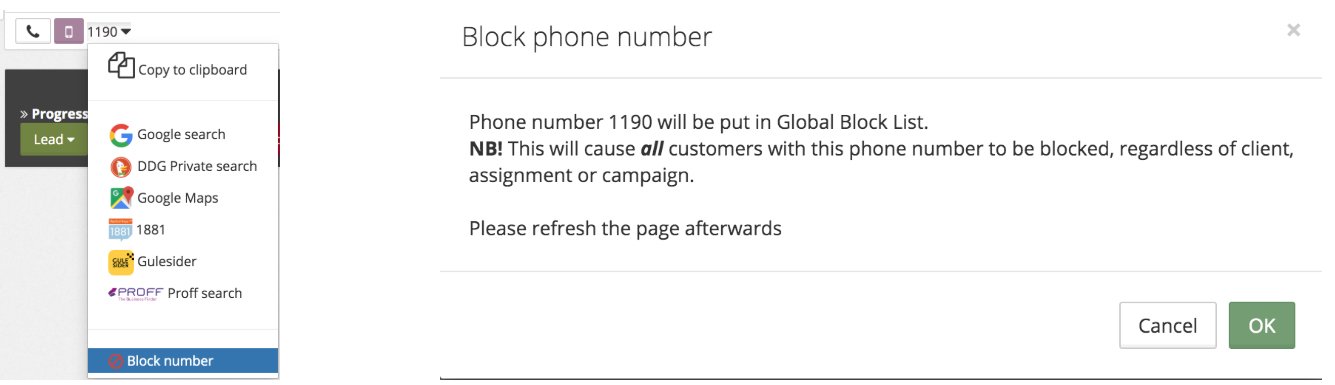Click the Google logo icon
This screenshot has width=1335, height=385.
121,135
